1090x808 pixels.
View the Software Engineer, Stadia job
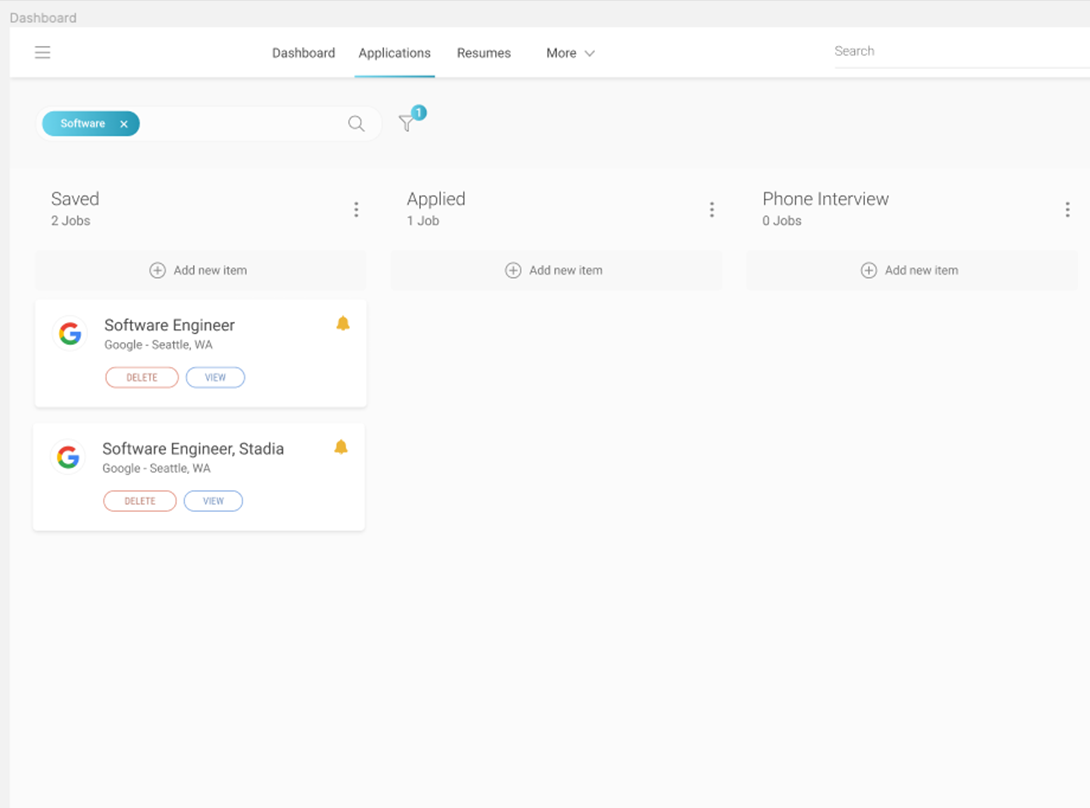point(213,501)
